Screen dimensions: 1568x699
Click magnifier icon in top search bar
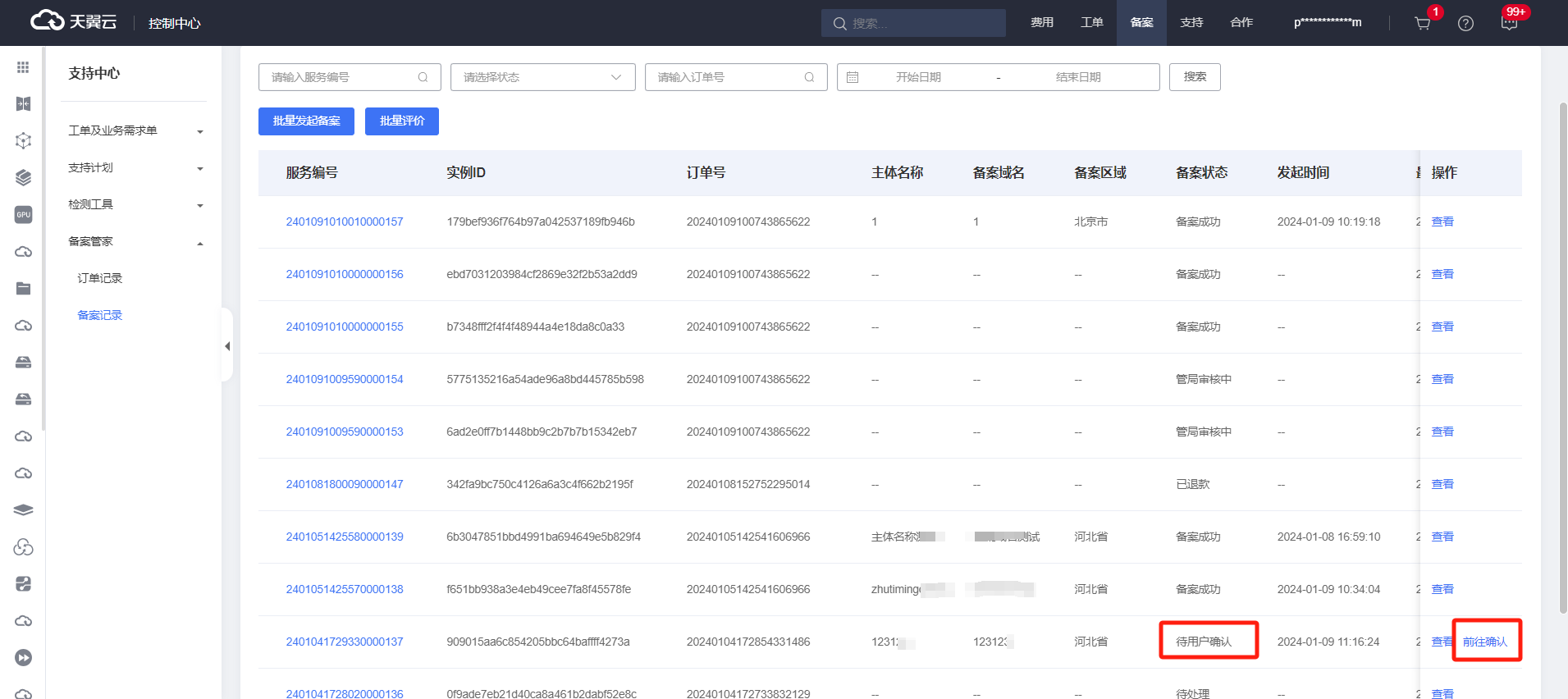click(839, 23)
